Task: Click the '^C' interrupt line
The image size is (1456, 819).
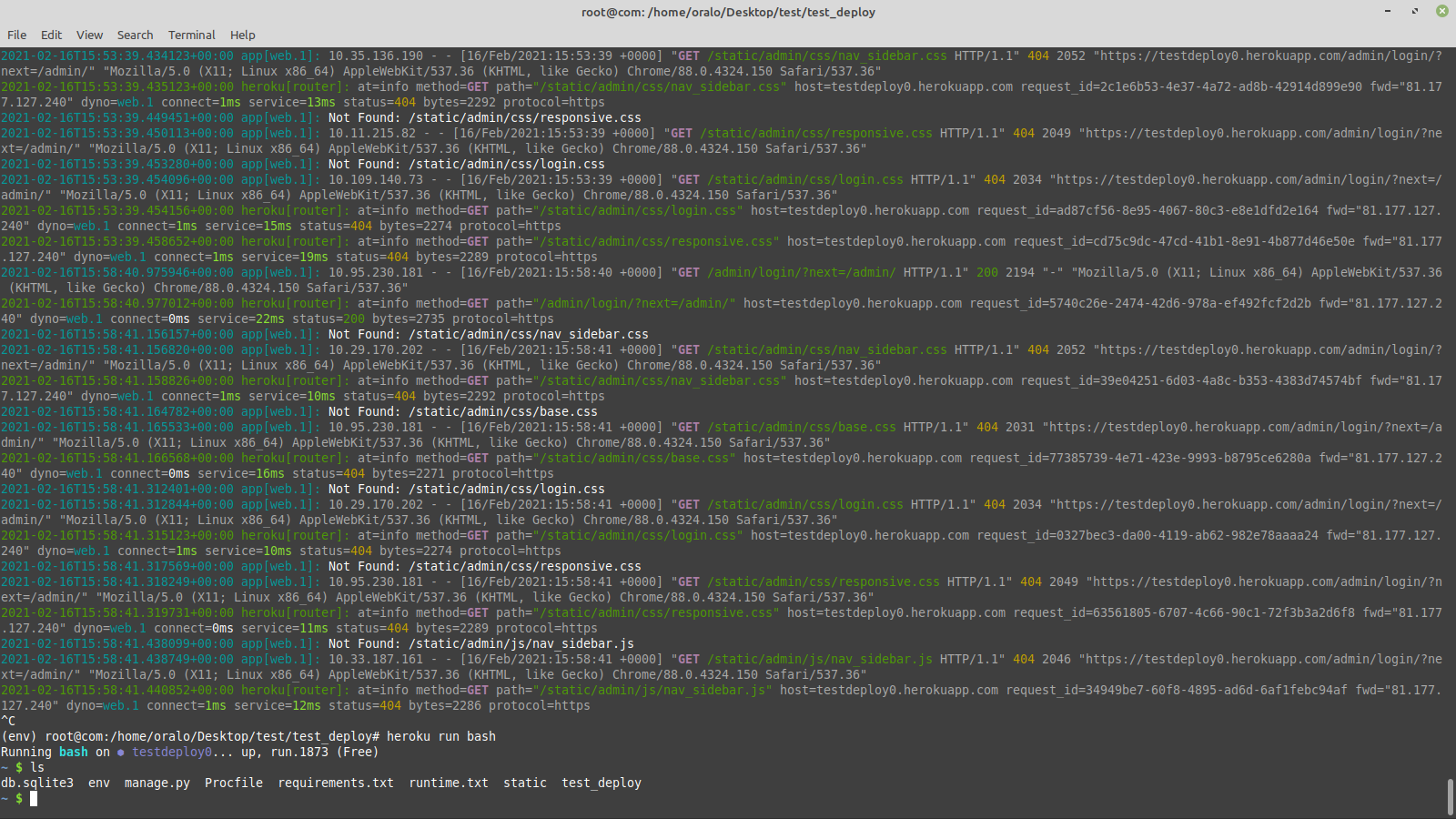Action: click(8, 721)
